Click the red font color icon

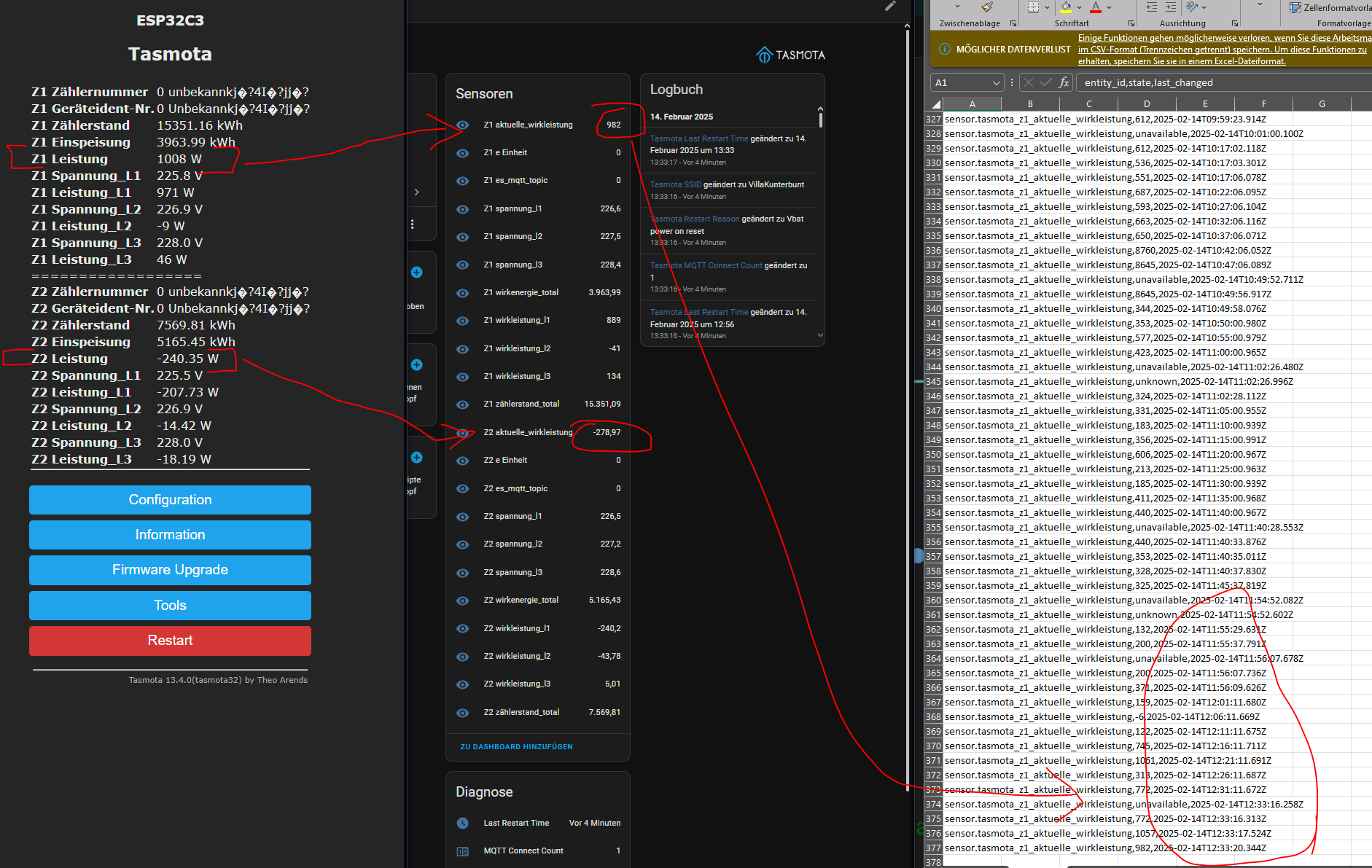point(1096,7)
